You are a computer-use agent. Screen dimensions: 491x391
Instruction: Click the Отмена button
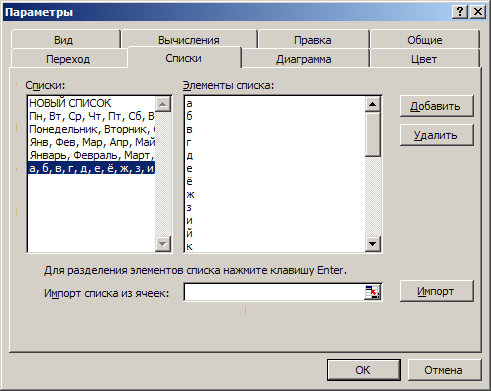point(444,370)
